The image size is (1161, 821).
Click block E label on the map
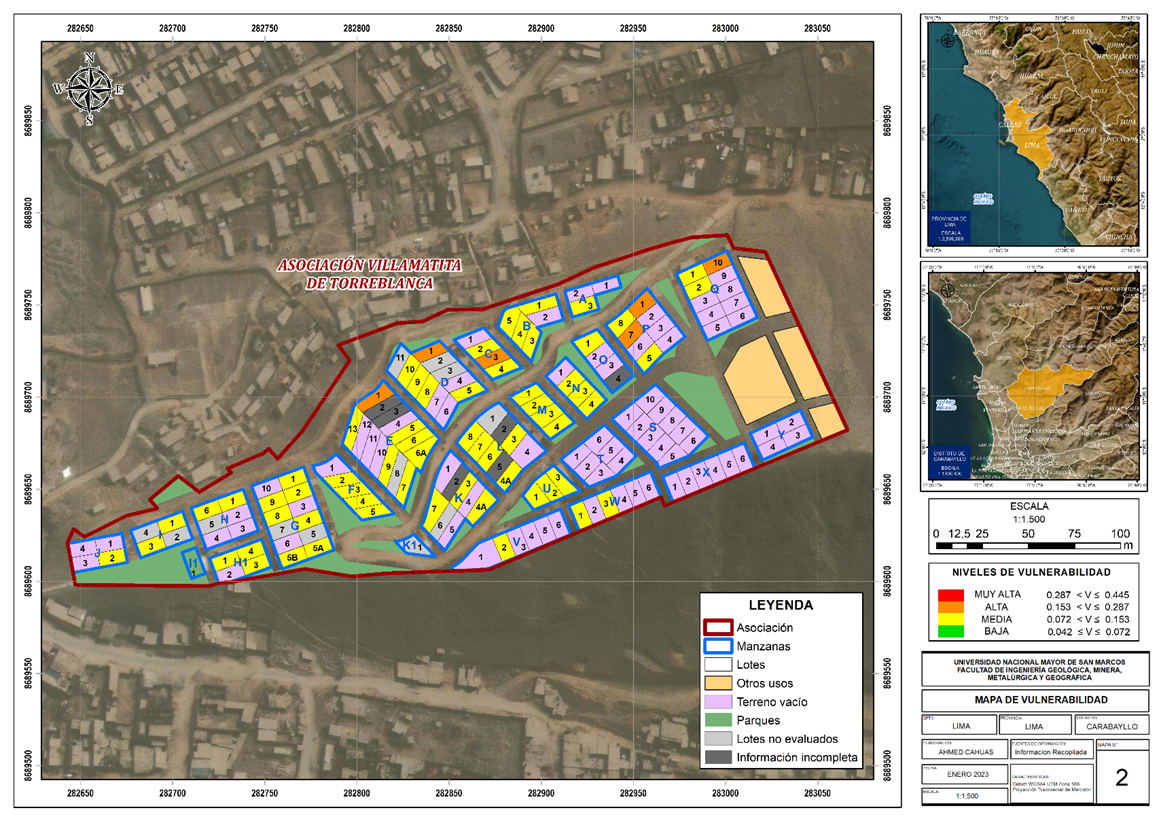389,440
